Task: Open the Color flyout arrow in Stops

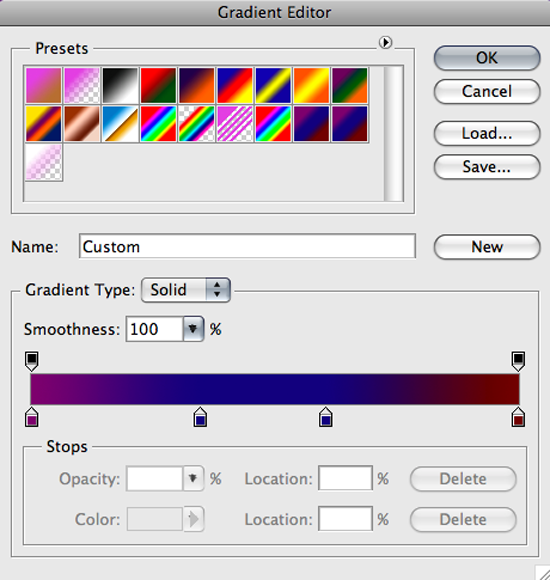Action: click(x=193, y=519)
